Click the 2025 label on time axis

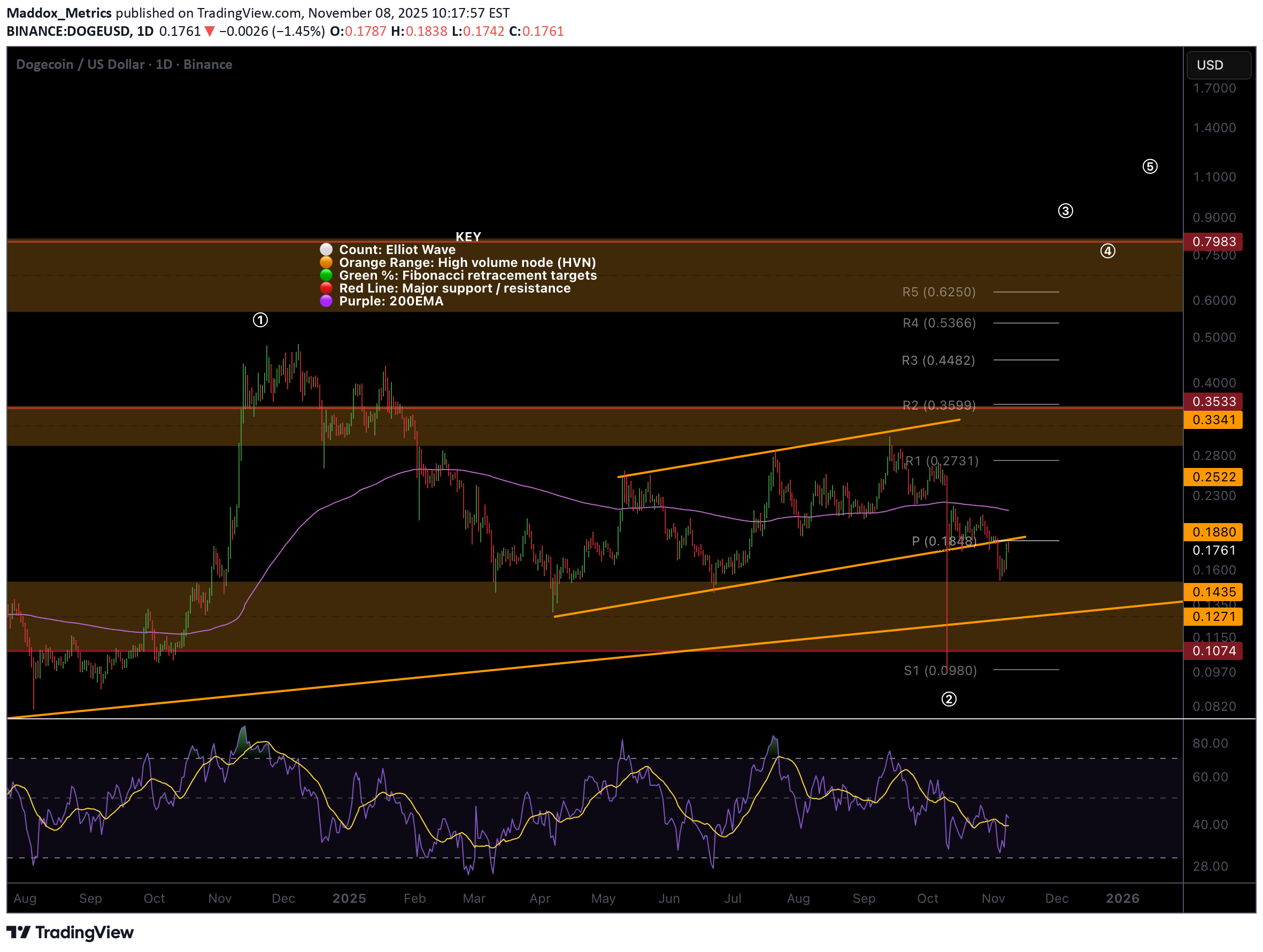click(350, 899)
